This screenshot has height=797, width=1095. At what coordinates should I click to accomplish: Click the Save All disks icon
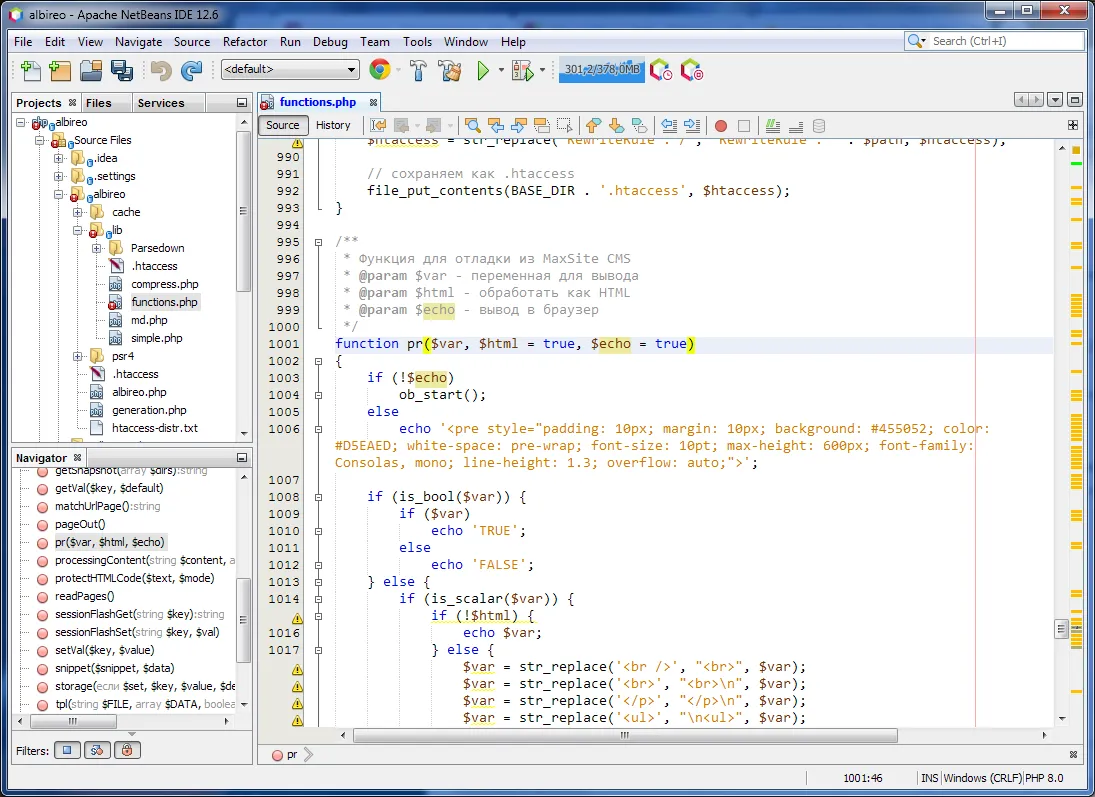point(122,70)
